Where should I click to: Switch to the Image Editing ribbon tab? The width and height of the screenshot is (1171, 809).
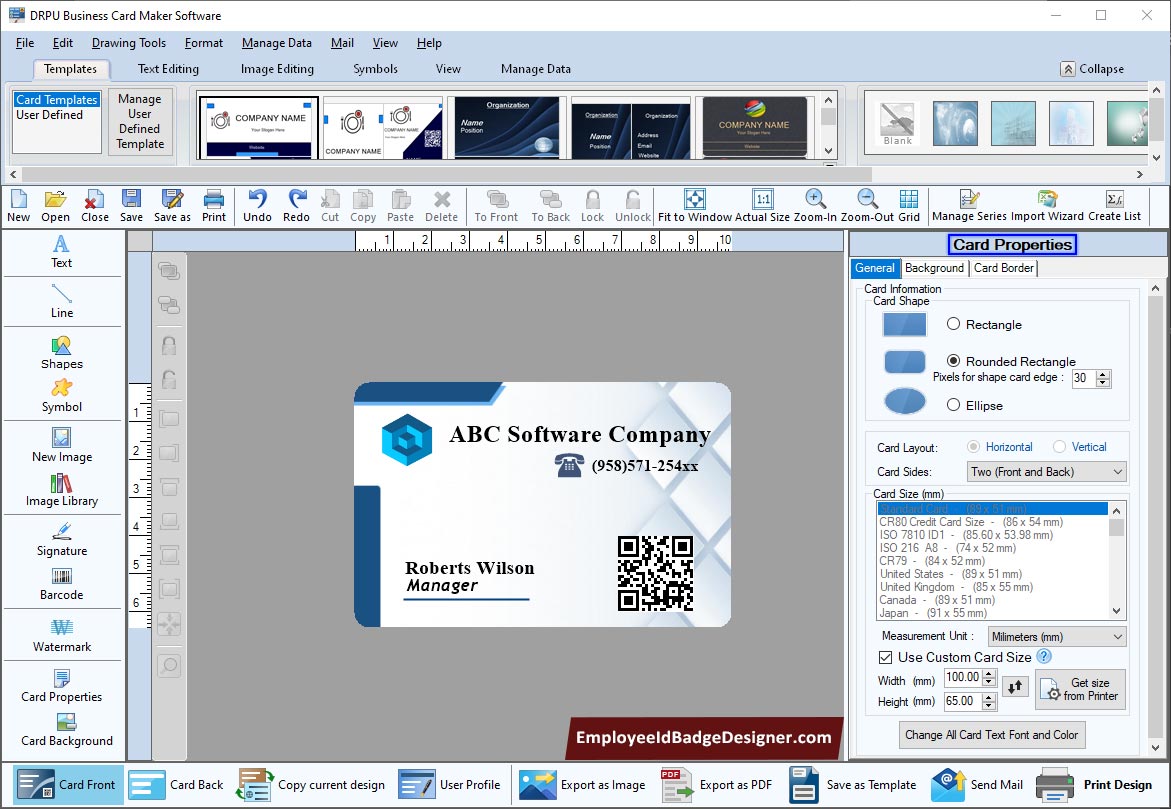(277, 69)
